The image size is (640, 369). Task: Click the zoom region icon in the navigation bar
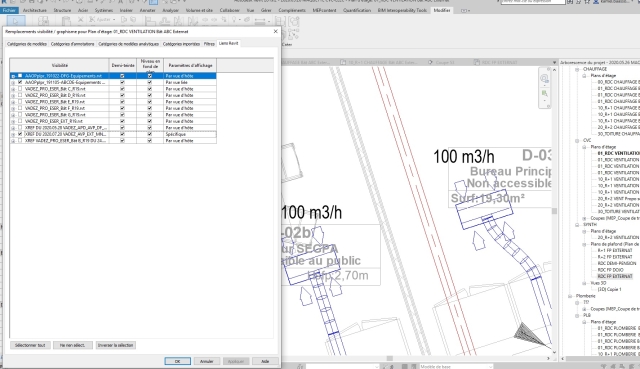[x=544, y=93]
